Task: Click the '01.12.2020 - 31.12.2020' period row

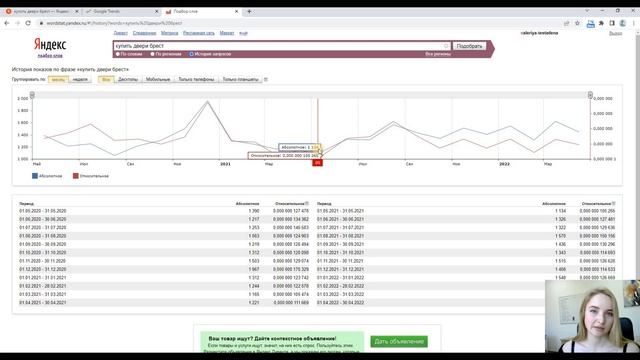Action: coord(164,269)
